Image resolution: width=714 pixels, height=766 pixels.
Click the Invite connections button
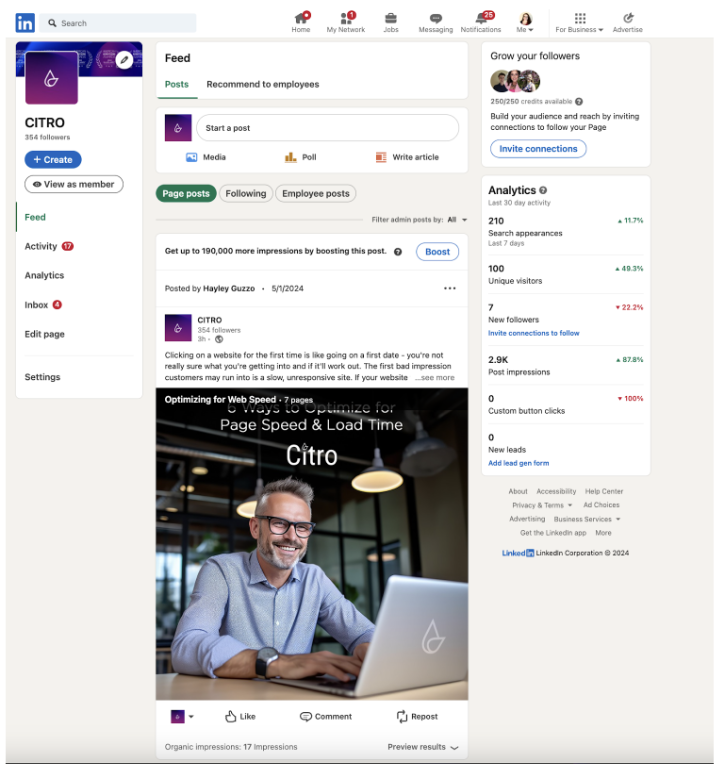coord(538,149)
